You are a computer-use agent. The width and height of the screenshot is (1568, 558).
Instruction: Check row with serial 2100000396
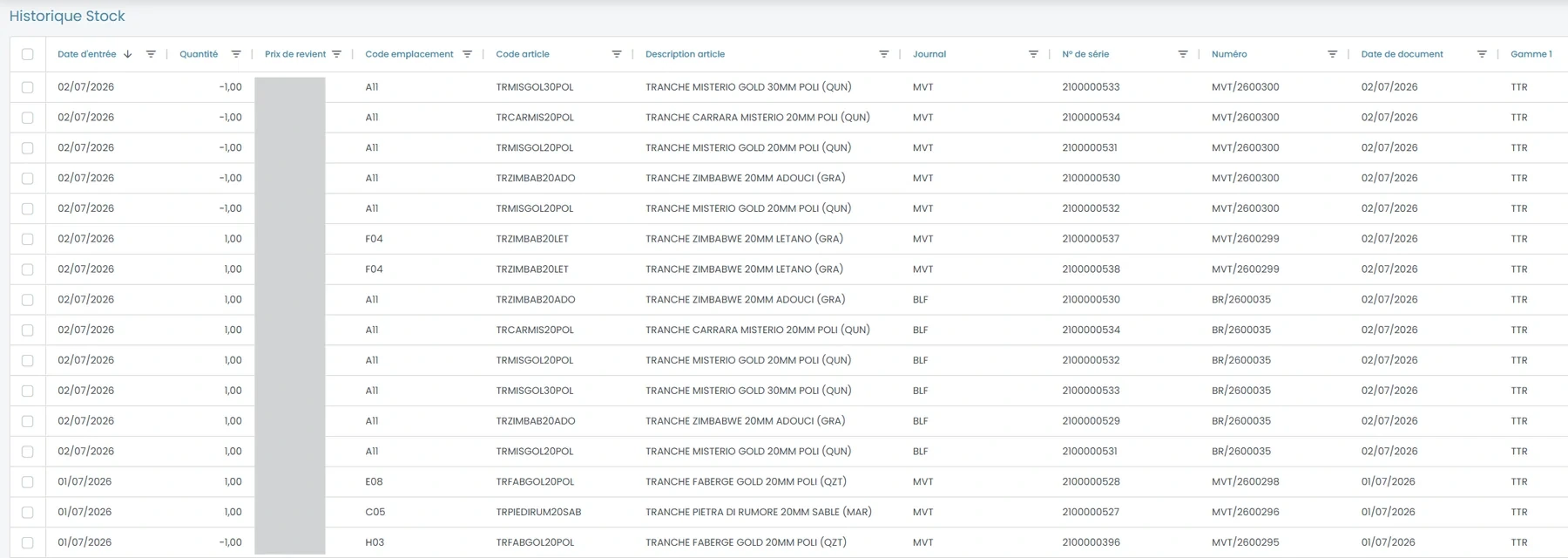tap(28, 542)
